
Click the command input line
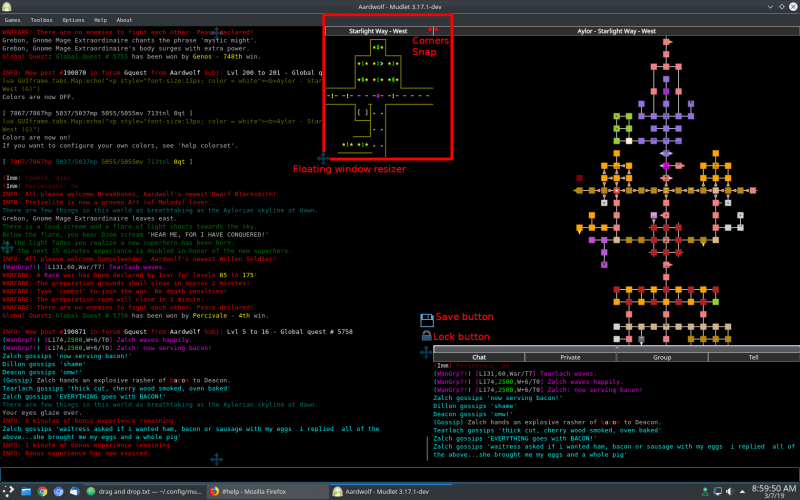pos(400,474)
